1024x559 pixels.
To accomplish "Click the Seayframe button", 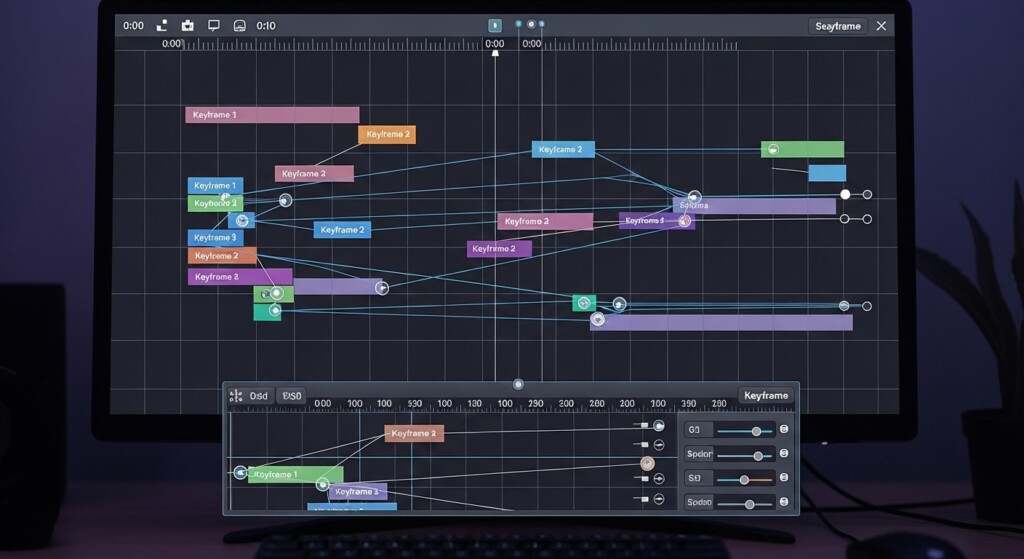I will (x=838, y=26).
